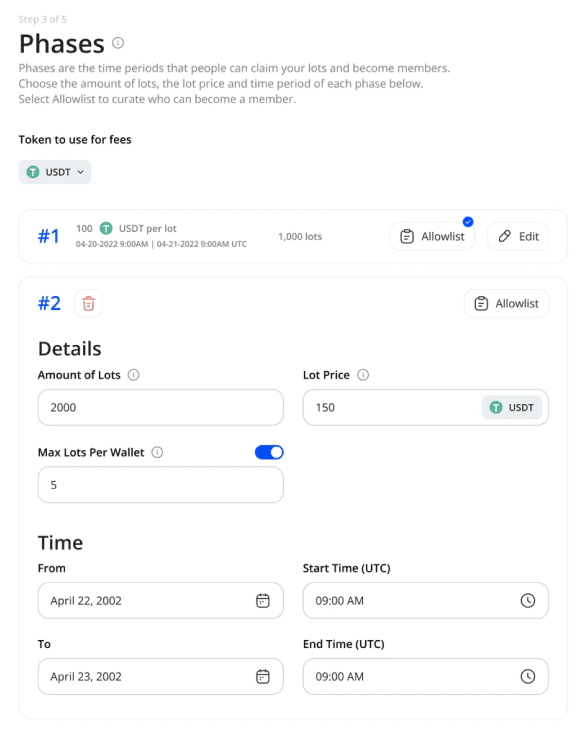Viewport: 584px width, 731px height.
Task: Click the info icon next to Amount of Lots
Action: click(134, 375)
